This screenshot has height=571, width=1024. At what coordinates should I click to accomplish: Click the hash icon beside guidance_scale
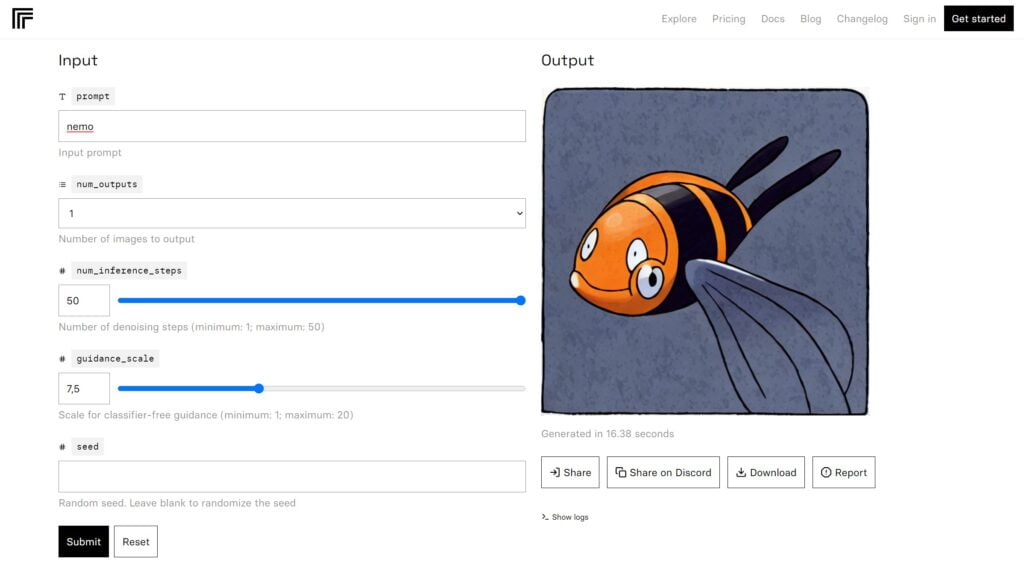coord(62,359)
